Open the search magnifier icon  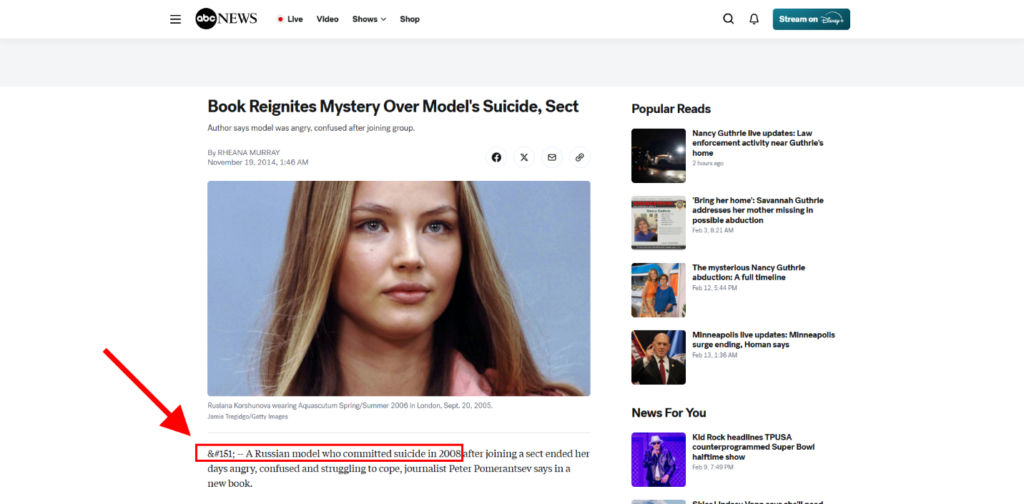(728, 19)
